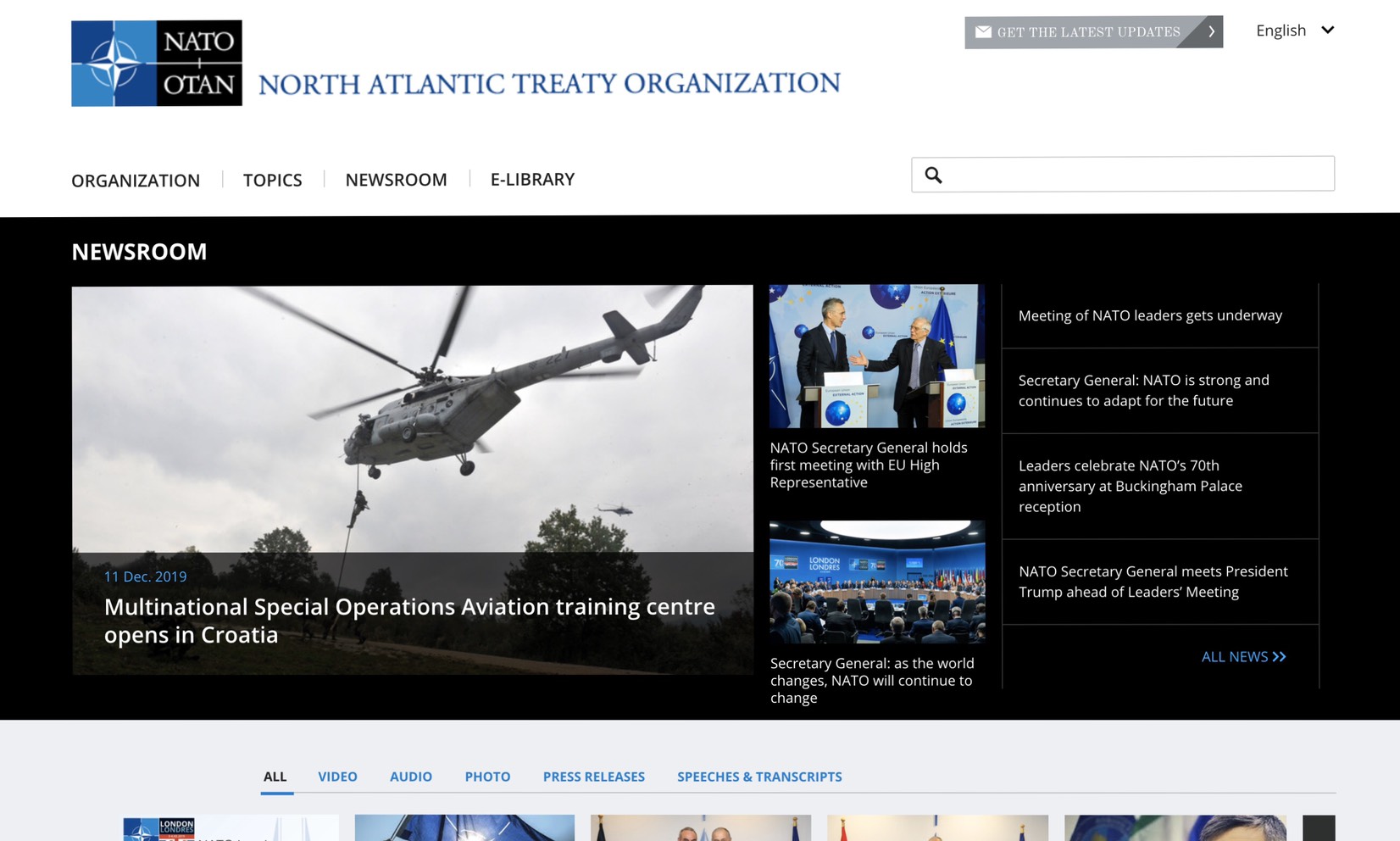Click North Atlantic Treaty Organization title
Viewport: 1400px width, 841px height.
click(549, 83)
